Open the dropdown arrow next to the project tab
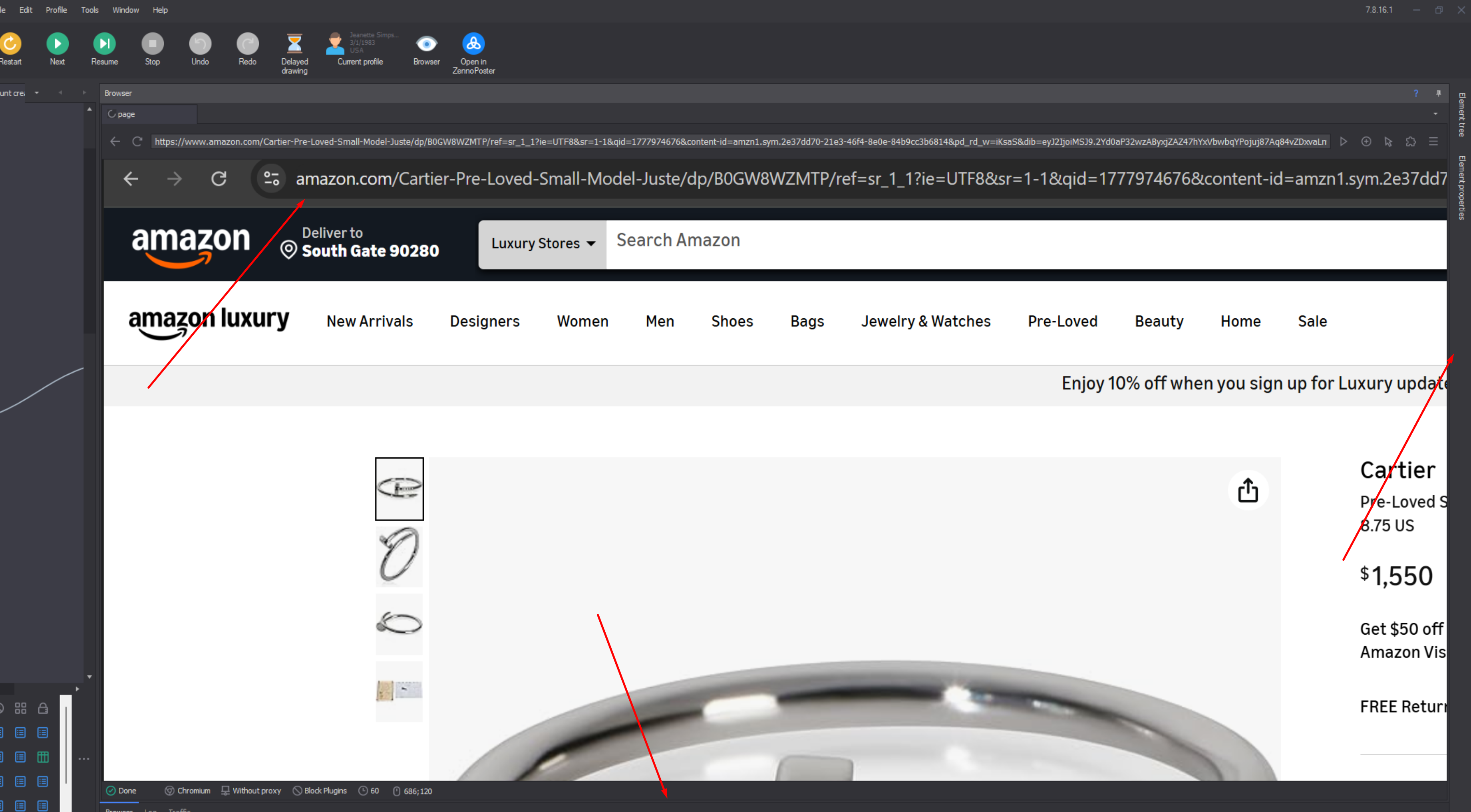The height and width of the screenshot is (812, 1471). tap(36, 93)
